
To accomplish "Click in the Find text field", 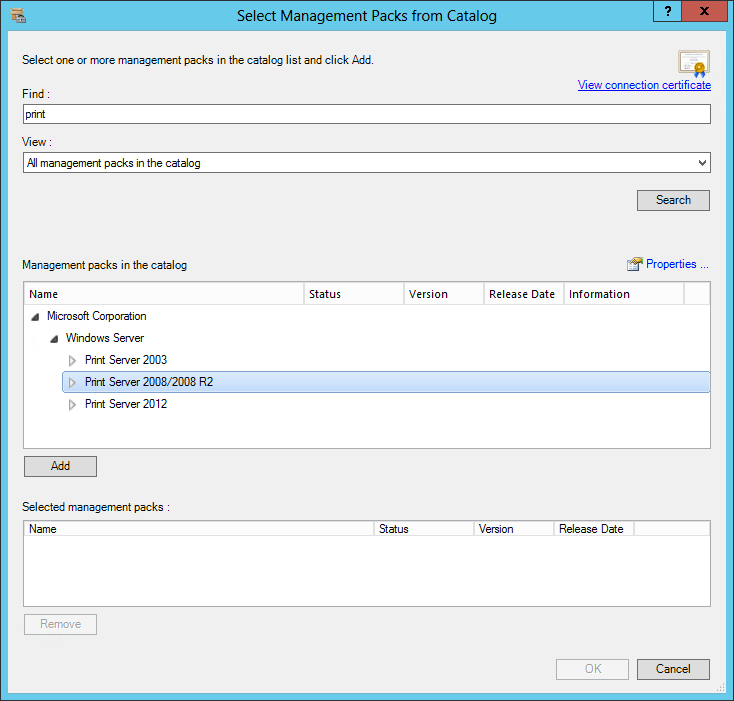I will 367,114.
